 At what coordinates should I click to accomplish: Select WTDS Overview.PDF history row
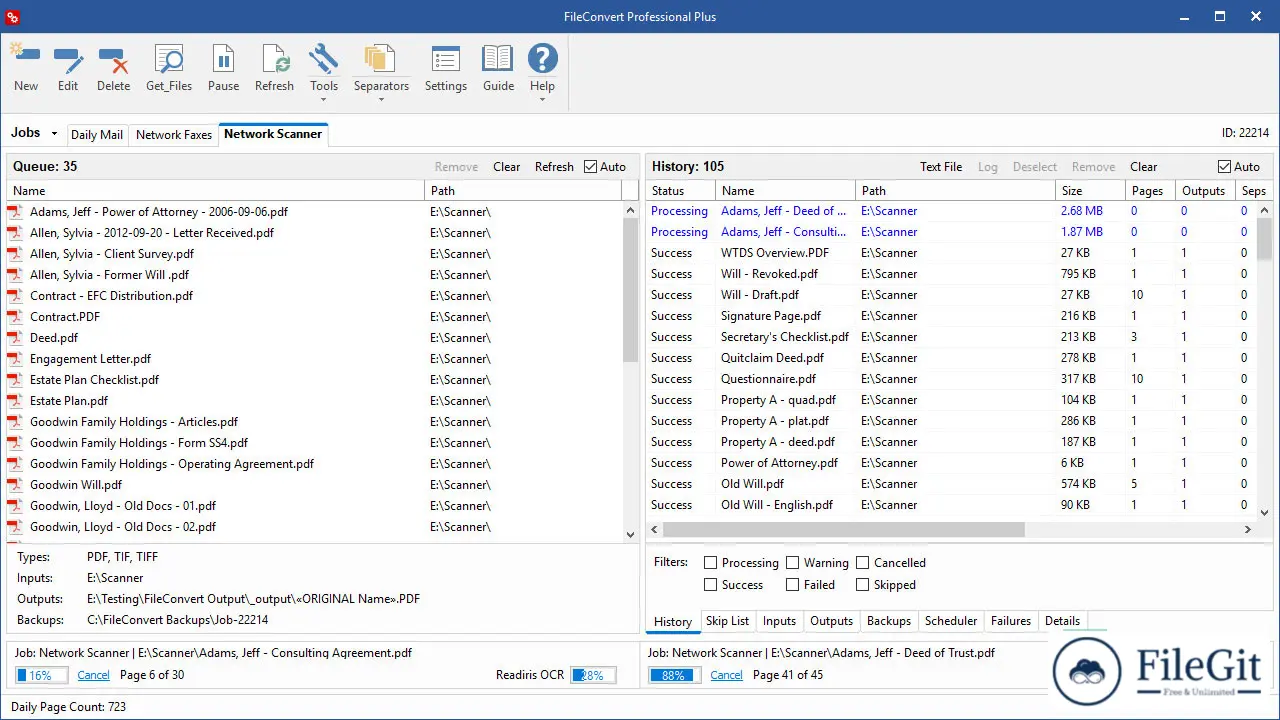click(x=950, y=253)
